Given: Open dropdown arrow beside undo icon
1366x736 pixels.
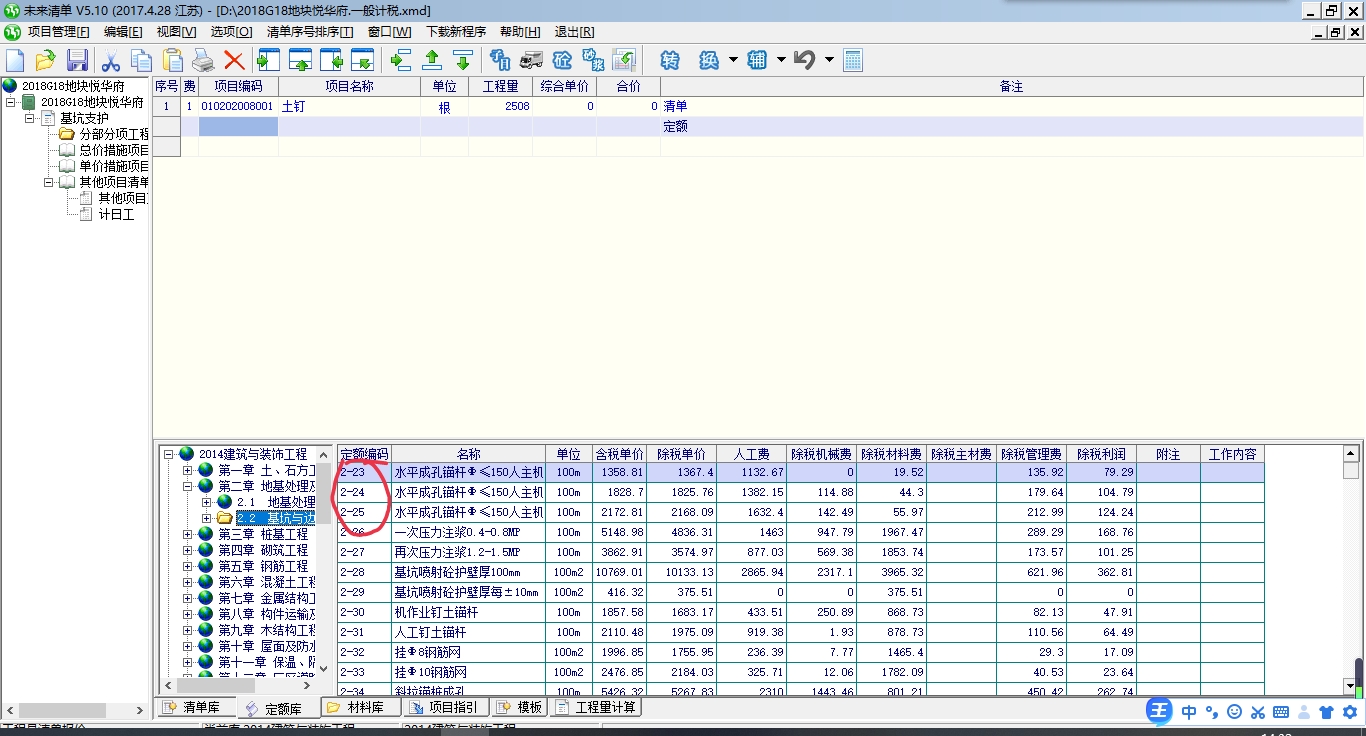Looking at the screenshot, I should [829, 60].
